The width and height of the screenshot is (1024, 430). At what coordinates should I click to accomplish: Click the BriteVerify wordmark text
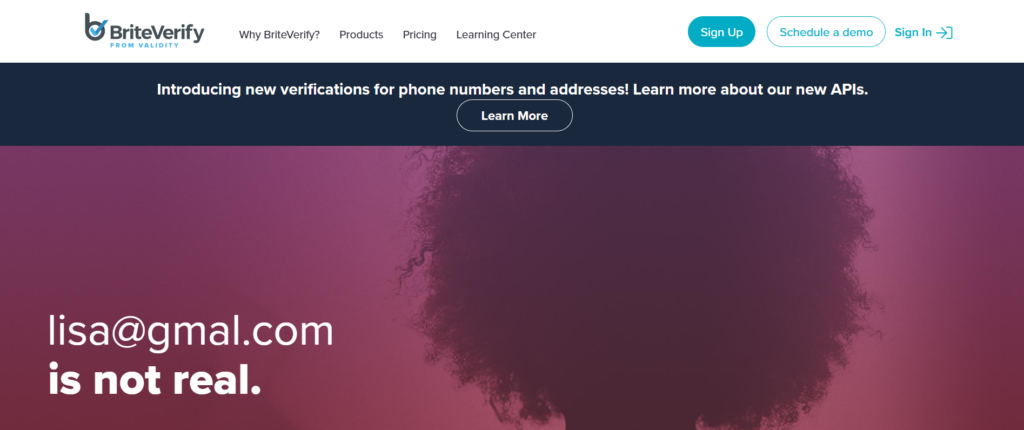(157, 31)
